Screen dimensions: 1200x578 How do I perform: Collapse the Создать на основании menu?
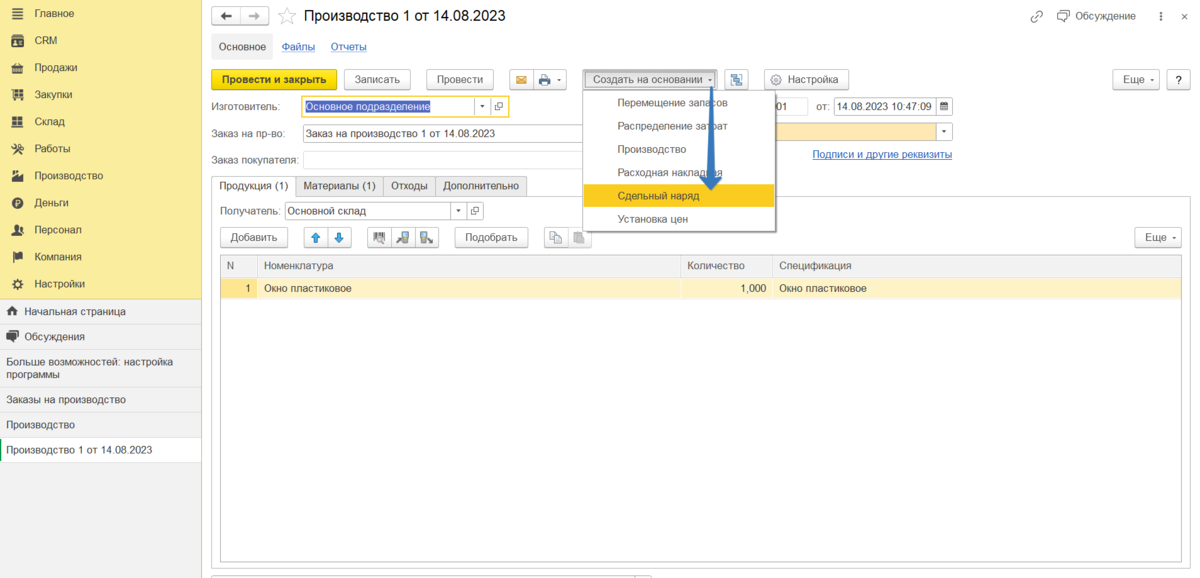coord(651,79)
